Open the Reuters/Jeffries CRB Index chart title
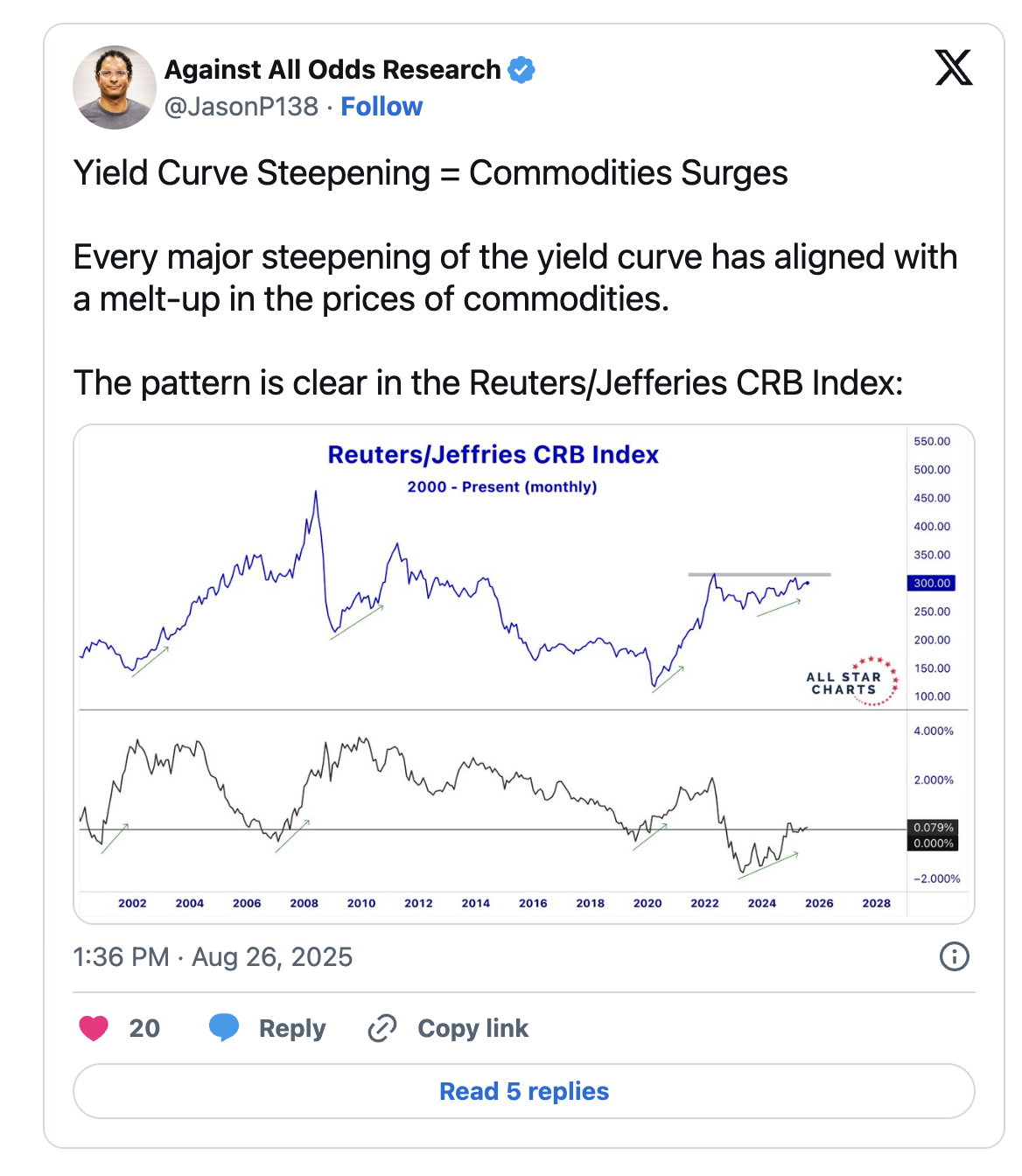1022x1176 pixels. (493, 455)
